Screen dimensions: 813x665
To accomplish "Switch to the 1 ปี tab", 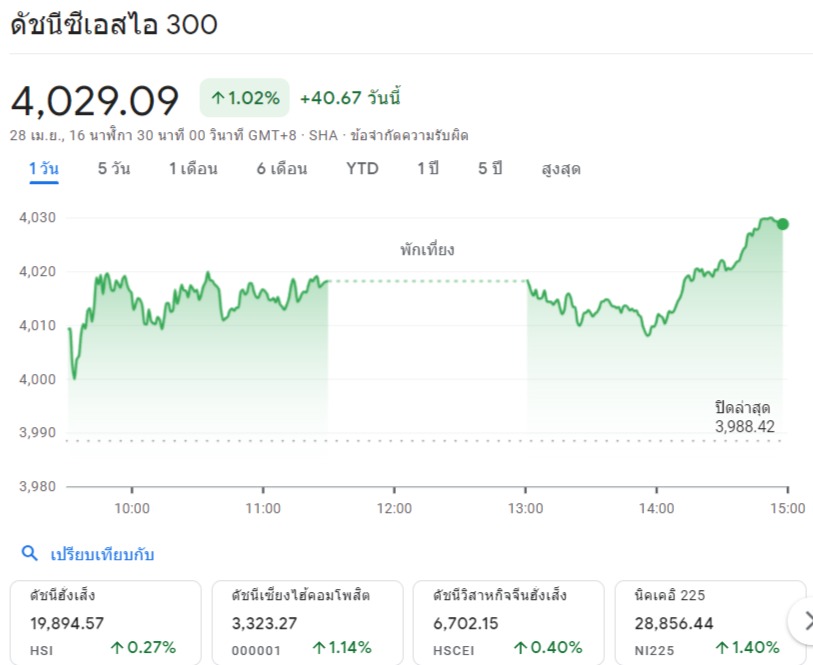I will pos(428,169).
